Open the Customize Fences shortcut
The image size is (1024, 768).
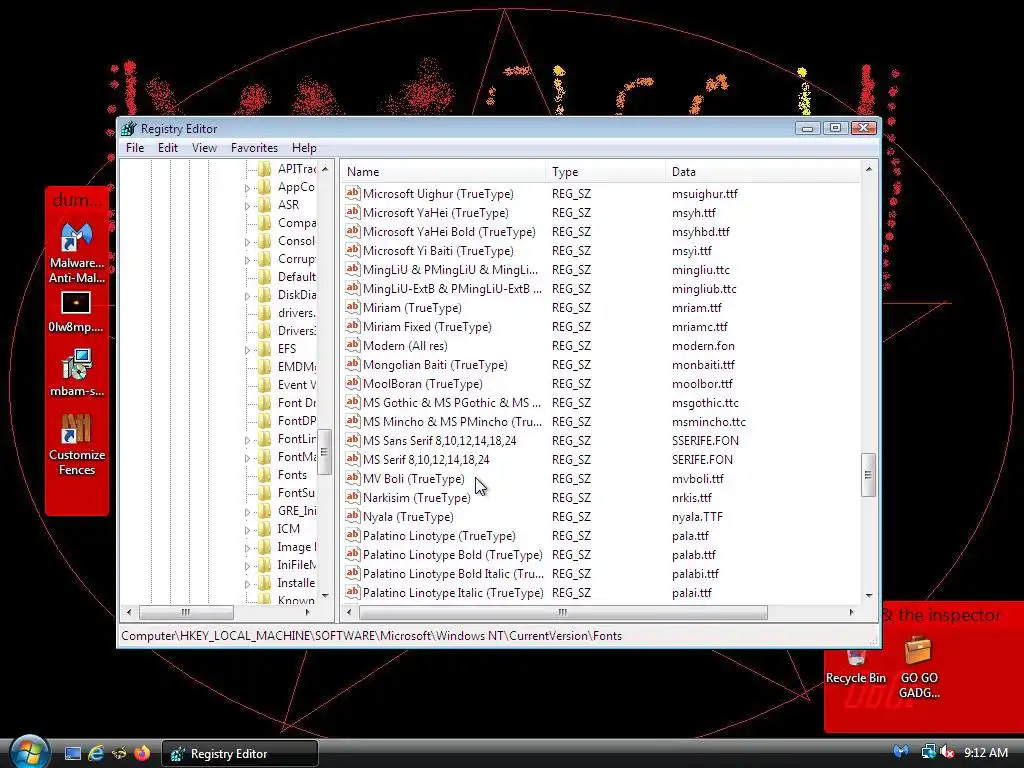76,445
